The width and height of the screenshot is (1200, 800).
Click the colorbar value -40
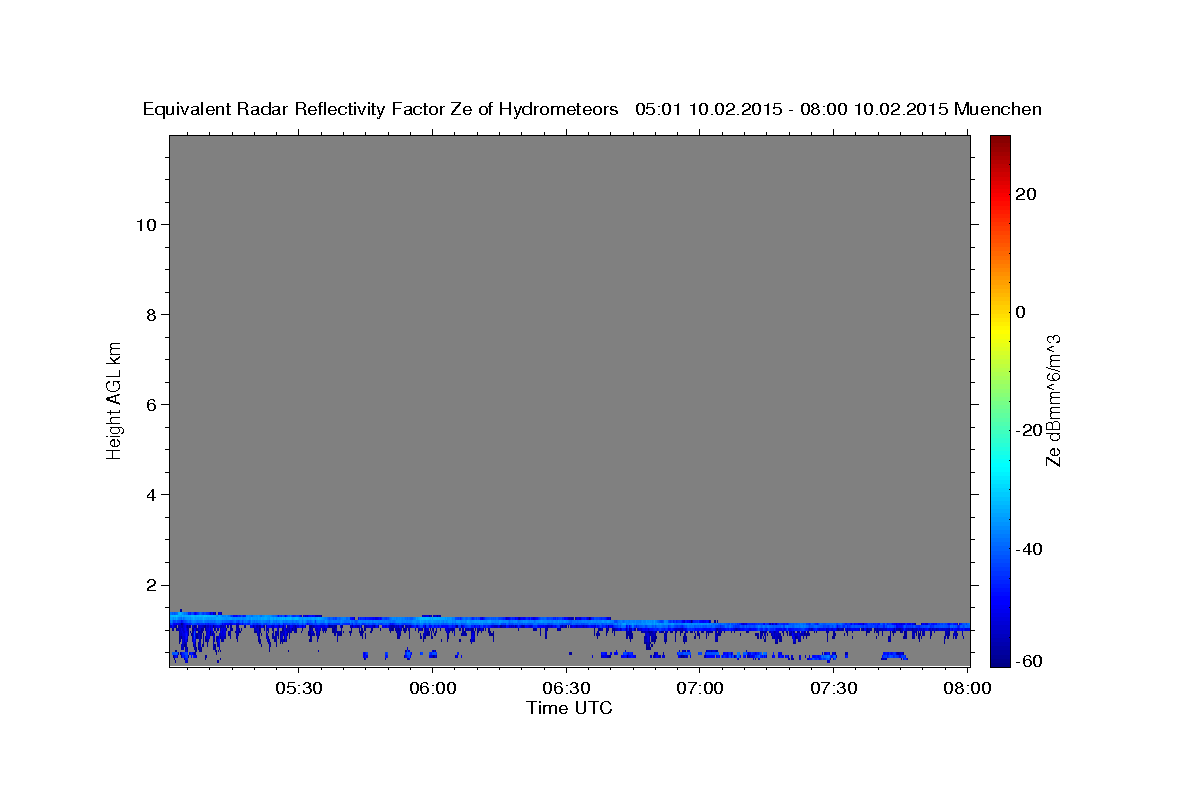tap(1029, 548)
